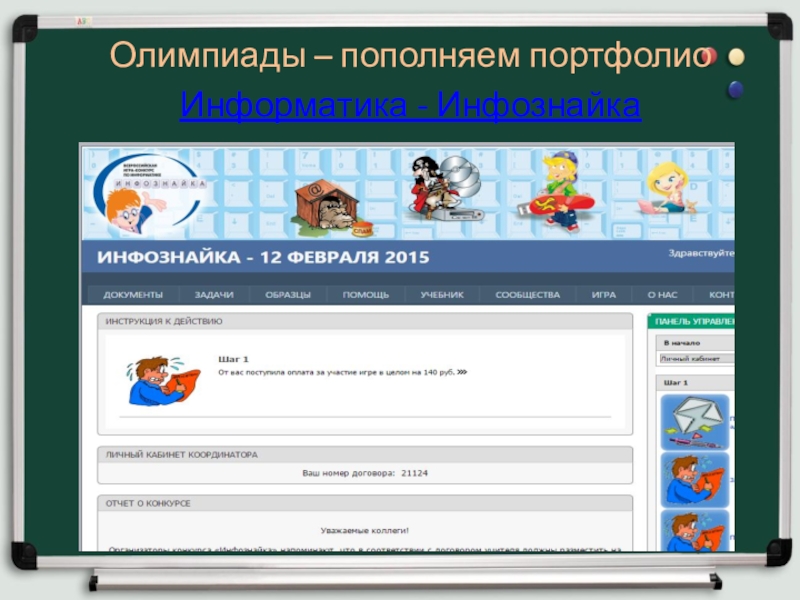The image size is (800, 600).
Task: Open the Информатика - Инфознайка hyperlink
Action: [x=410, y=105]
